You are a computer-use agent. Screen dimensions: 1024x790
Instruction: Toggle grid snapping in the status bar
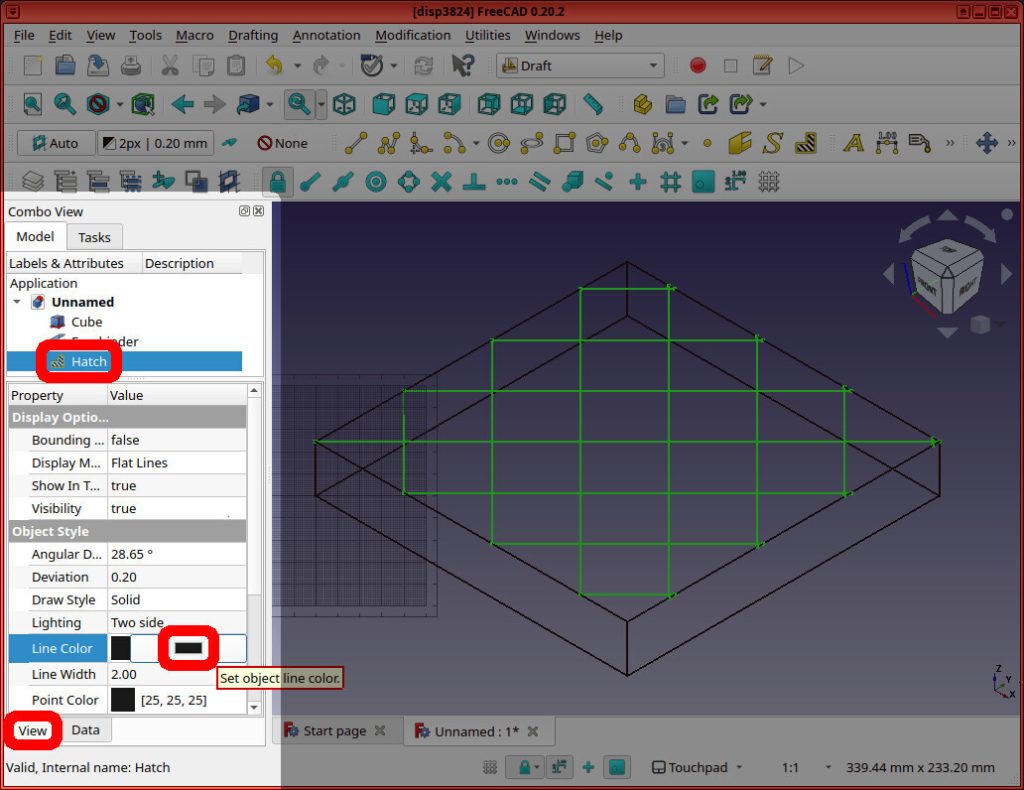tap(489, 767)
